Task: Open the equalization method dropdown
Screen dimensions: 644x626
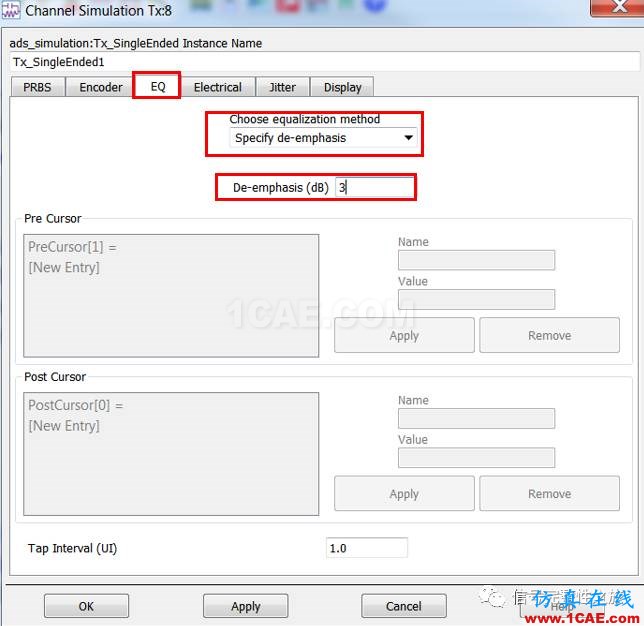Action: [x=323, y=138]
